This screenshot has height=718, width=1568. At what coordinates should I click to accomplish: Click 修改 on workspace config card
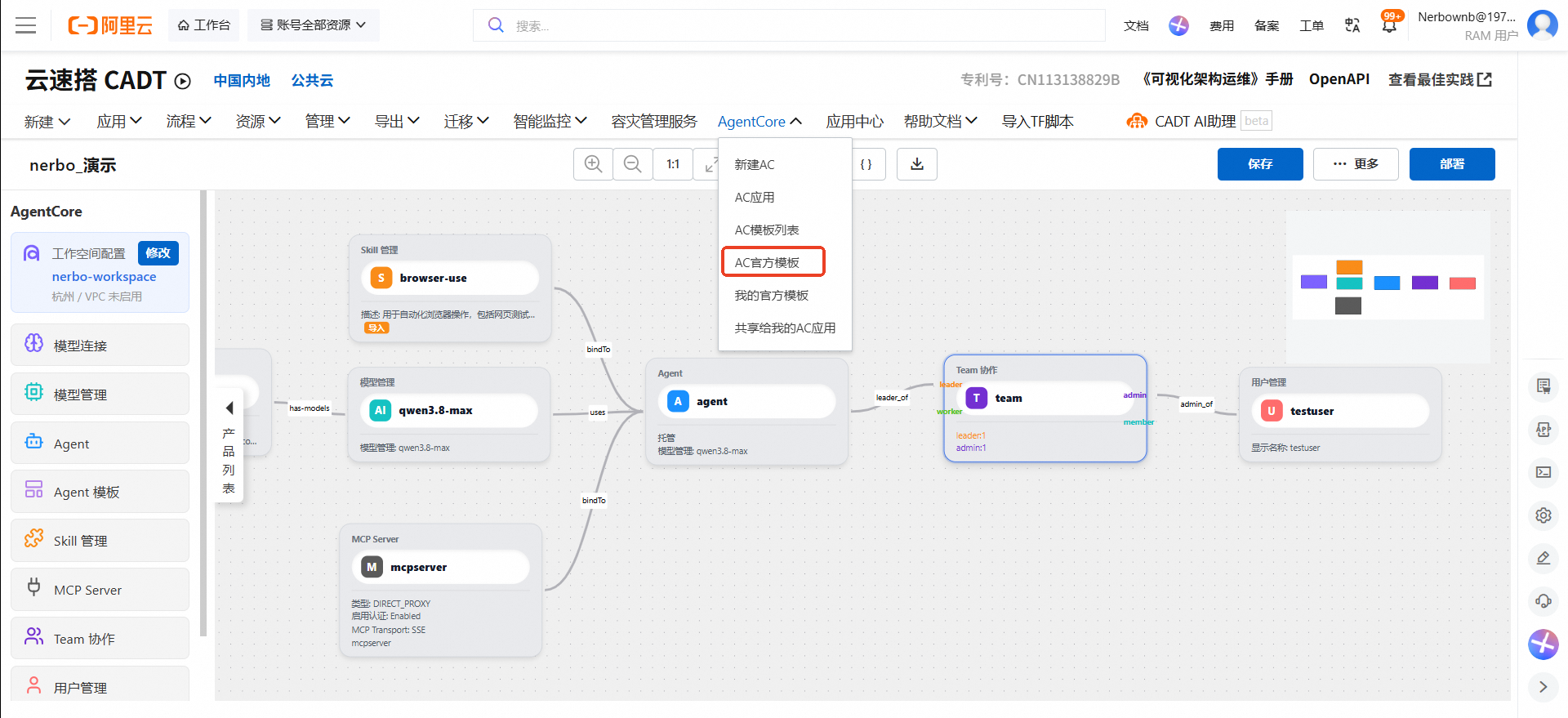158,253
